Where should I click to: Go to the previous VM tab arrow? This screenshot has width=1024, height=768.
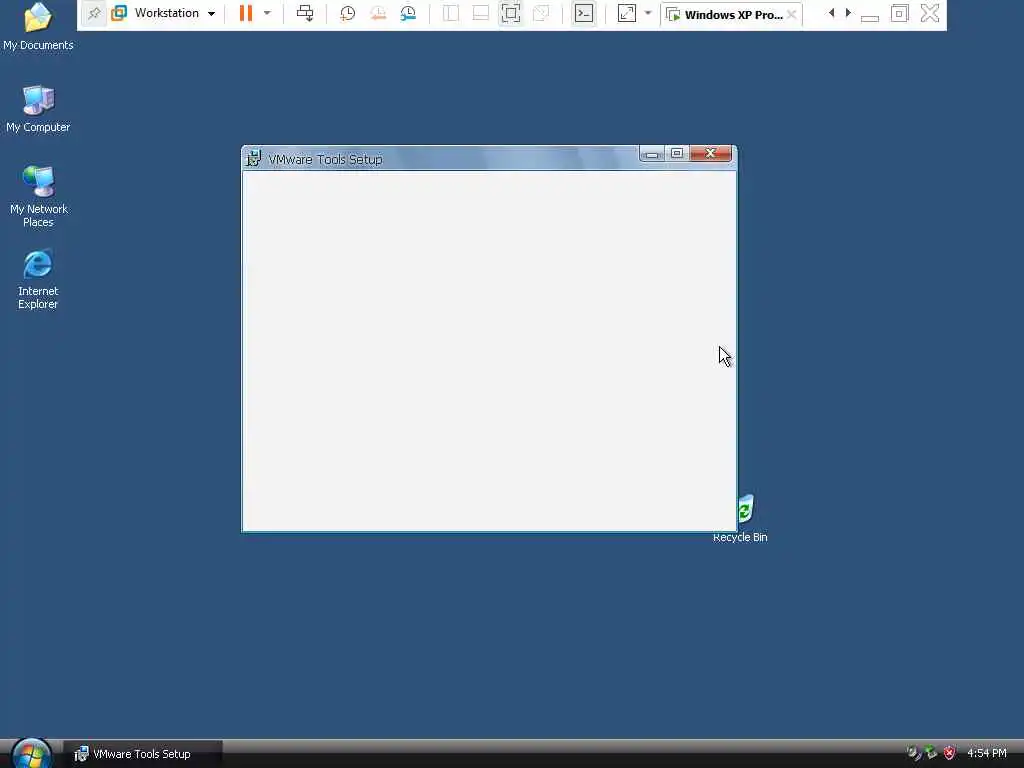[831, 13]
